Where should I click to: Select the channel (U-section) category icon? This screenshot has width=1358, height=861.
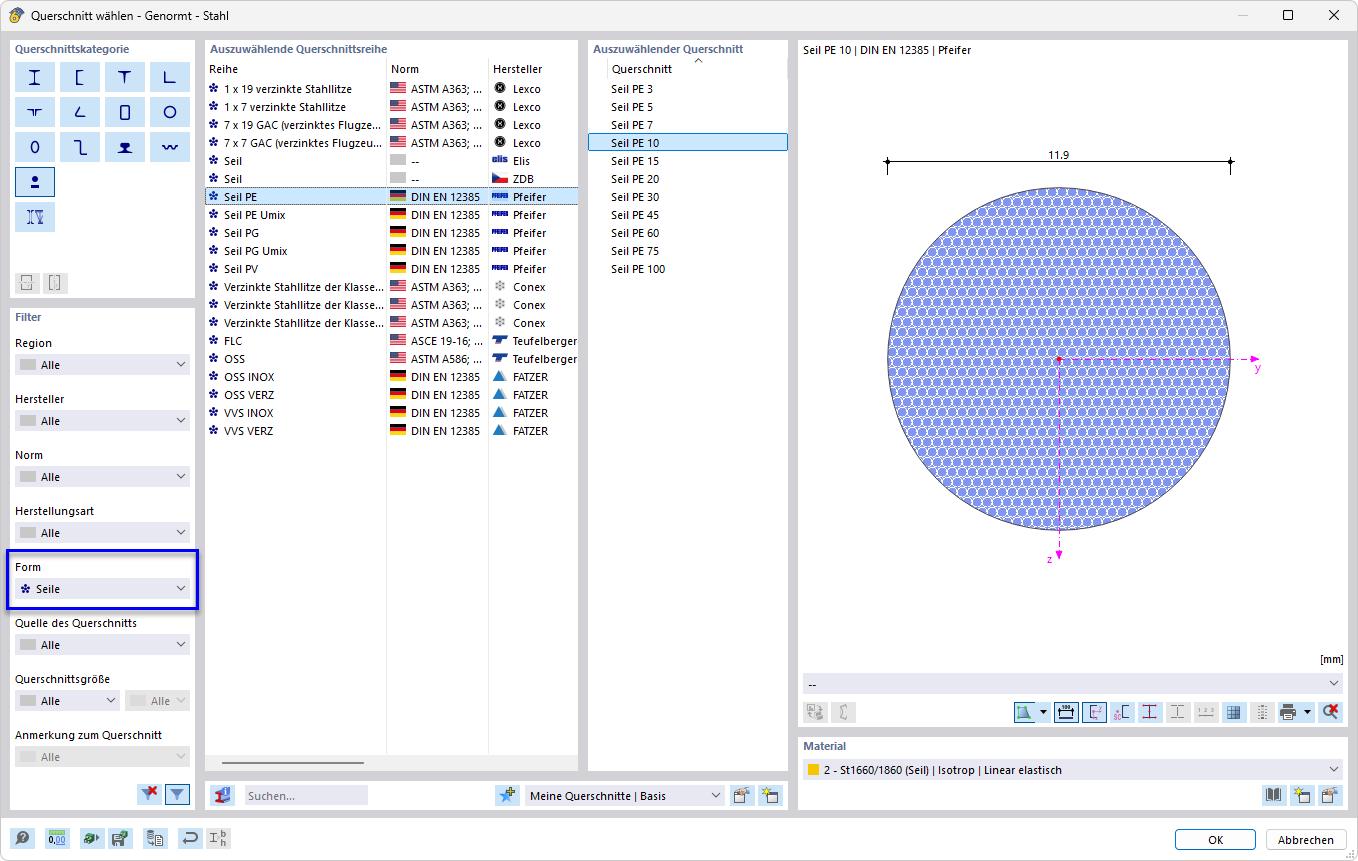80,77
